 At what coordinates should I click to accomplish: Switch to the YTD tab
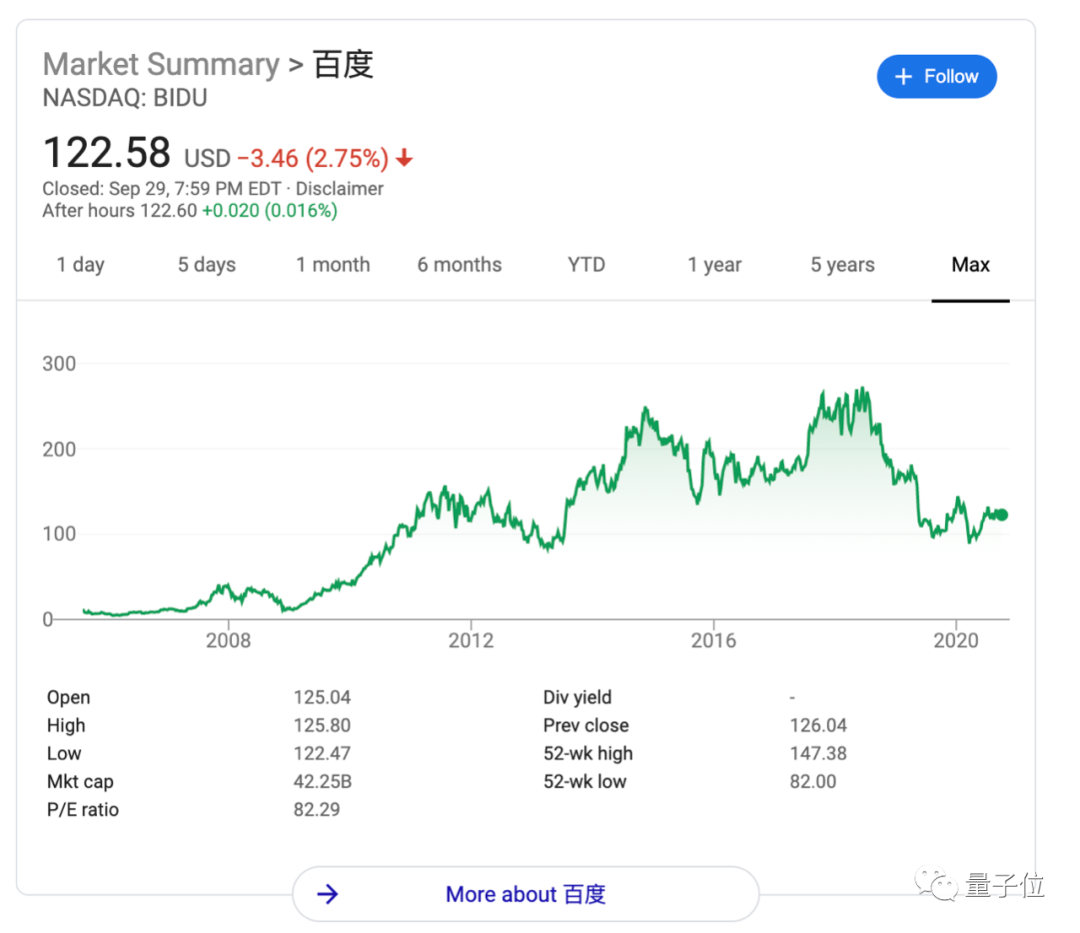(586, 265)
